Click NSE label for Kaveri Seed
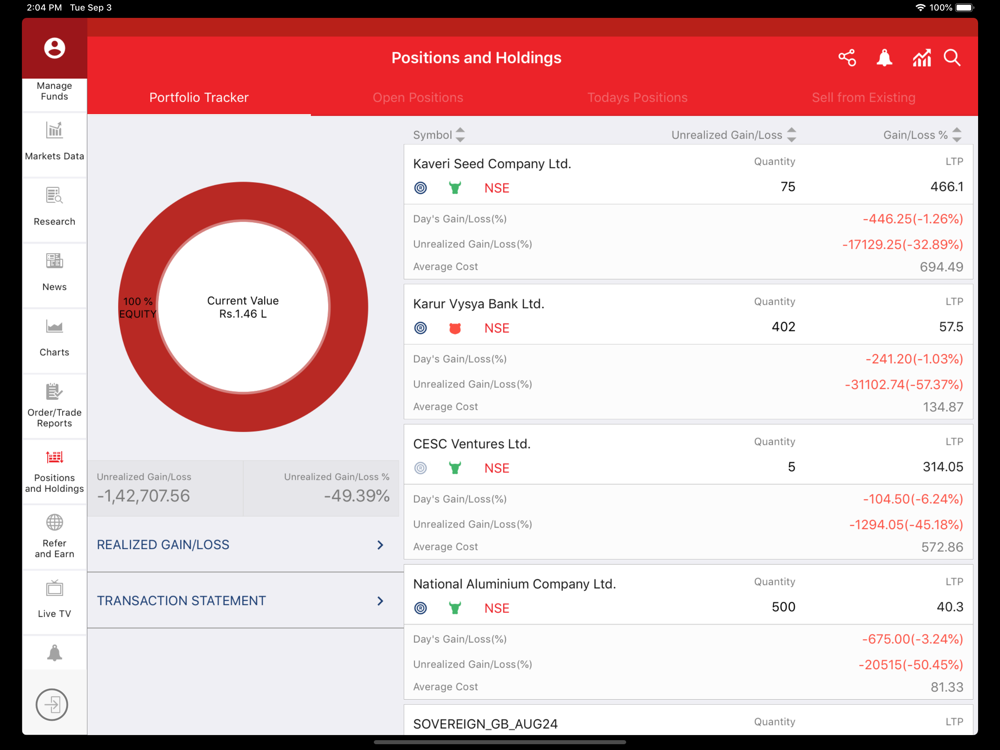 [496, 188]
